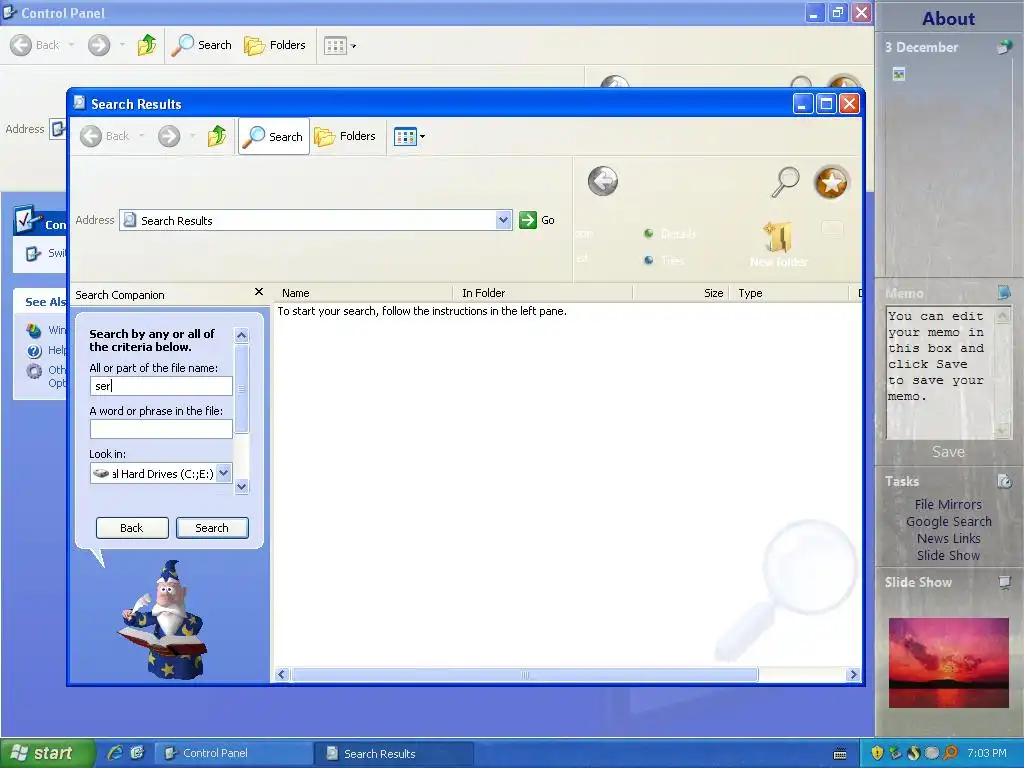Click magnifying glass icon in right panel
The width and height of the screenshot is (1024, 768).
[x=786, y=182]
